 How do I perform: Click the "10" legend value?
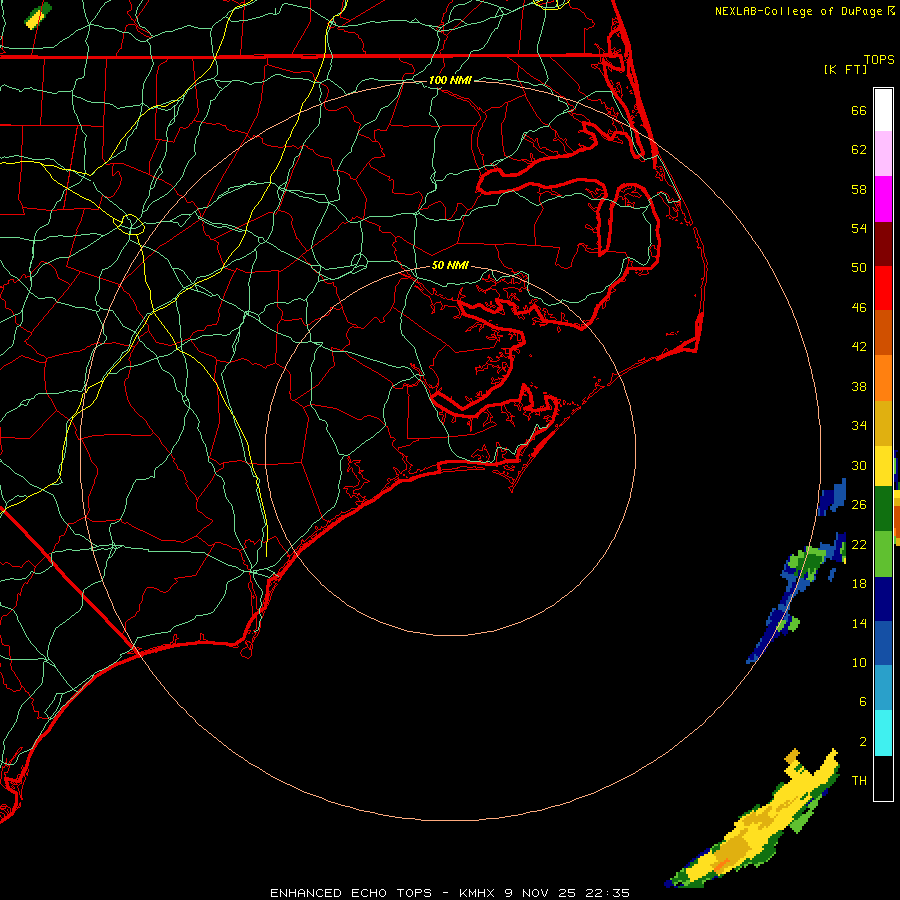(x=859, y=662)
